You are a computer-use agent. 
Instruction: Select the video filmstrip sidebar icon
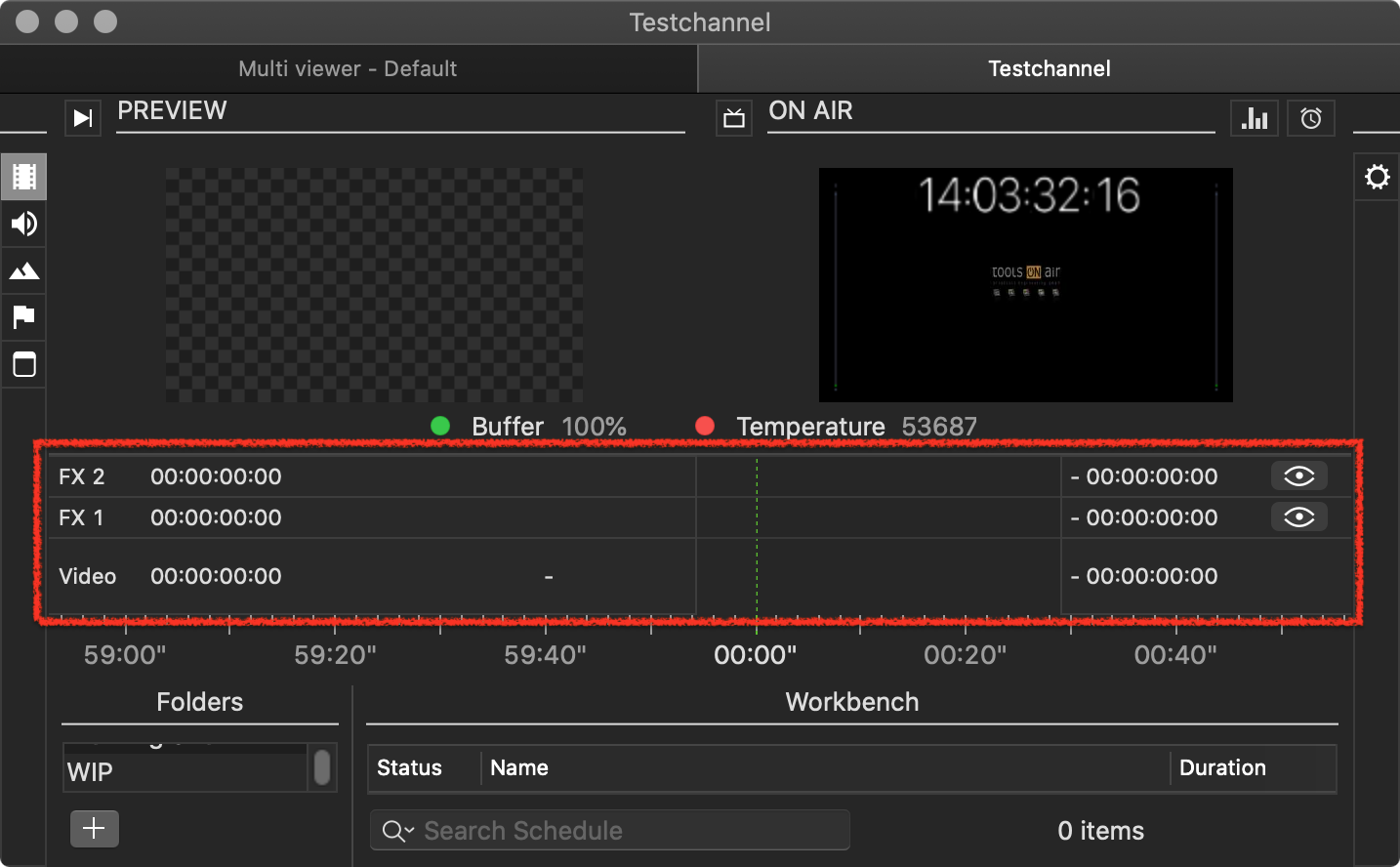click(x=23, y=177)
